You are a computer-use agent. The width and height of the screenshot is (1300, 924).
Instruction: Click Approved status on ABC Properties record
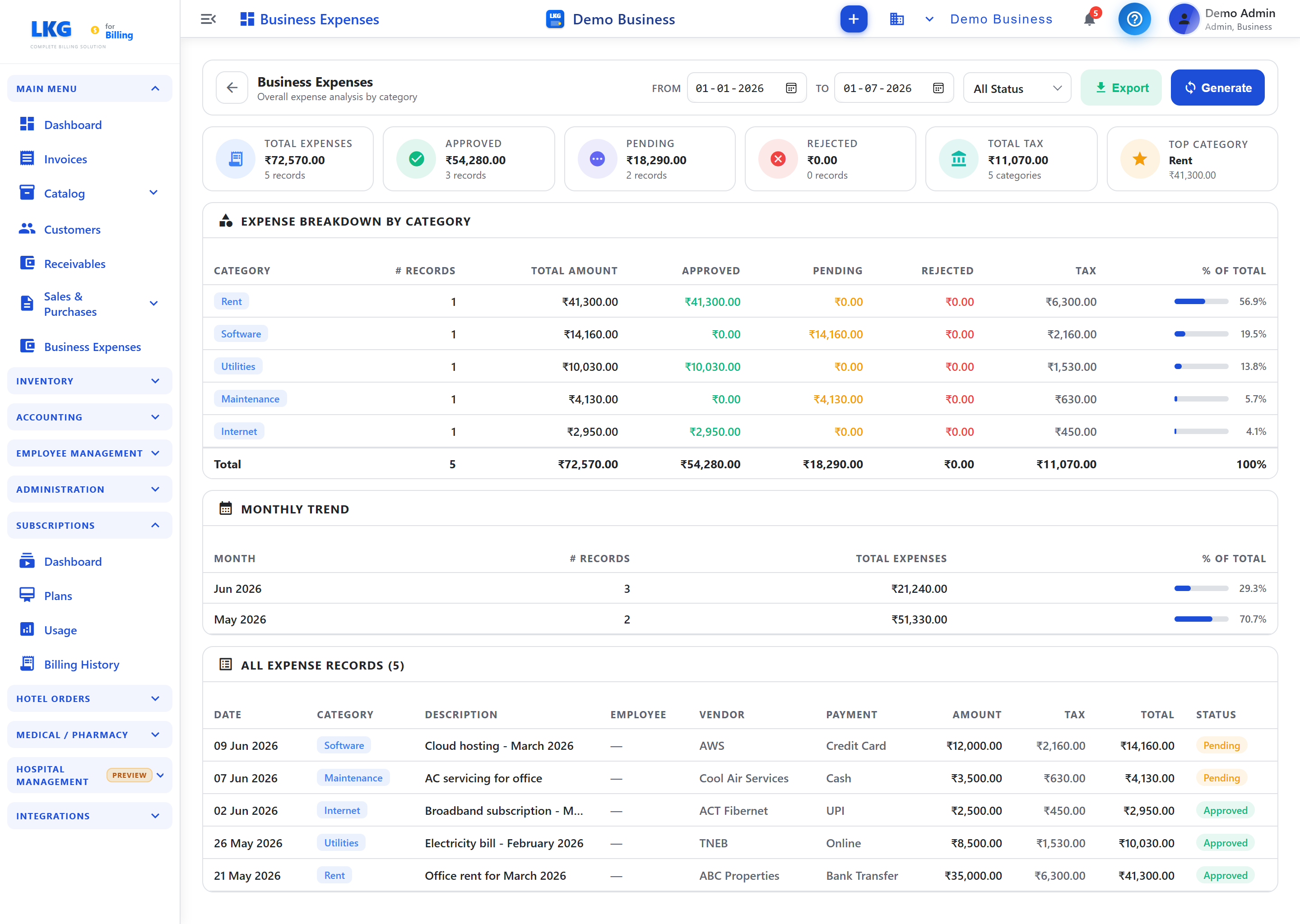pyautogui.click(x=1225, y=876)
